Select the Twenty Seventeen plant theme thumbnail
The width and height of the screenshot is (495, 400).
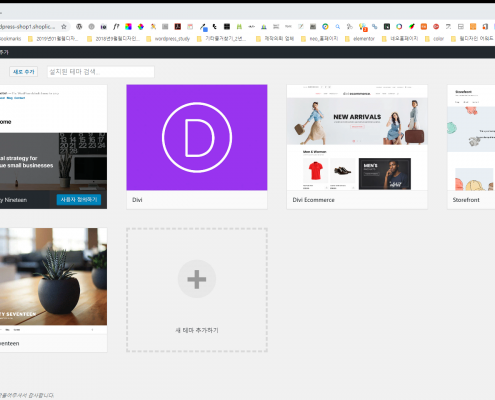[53, 281]
